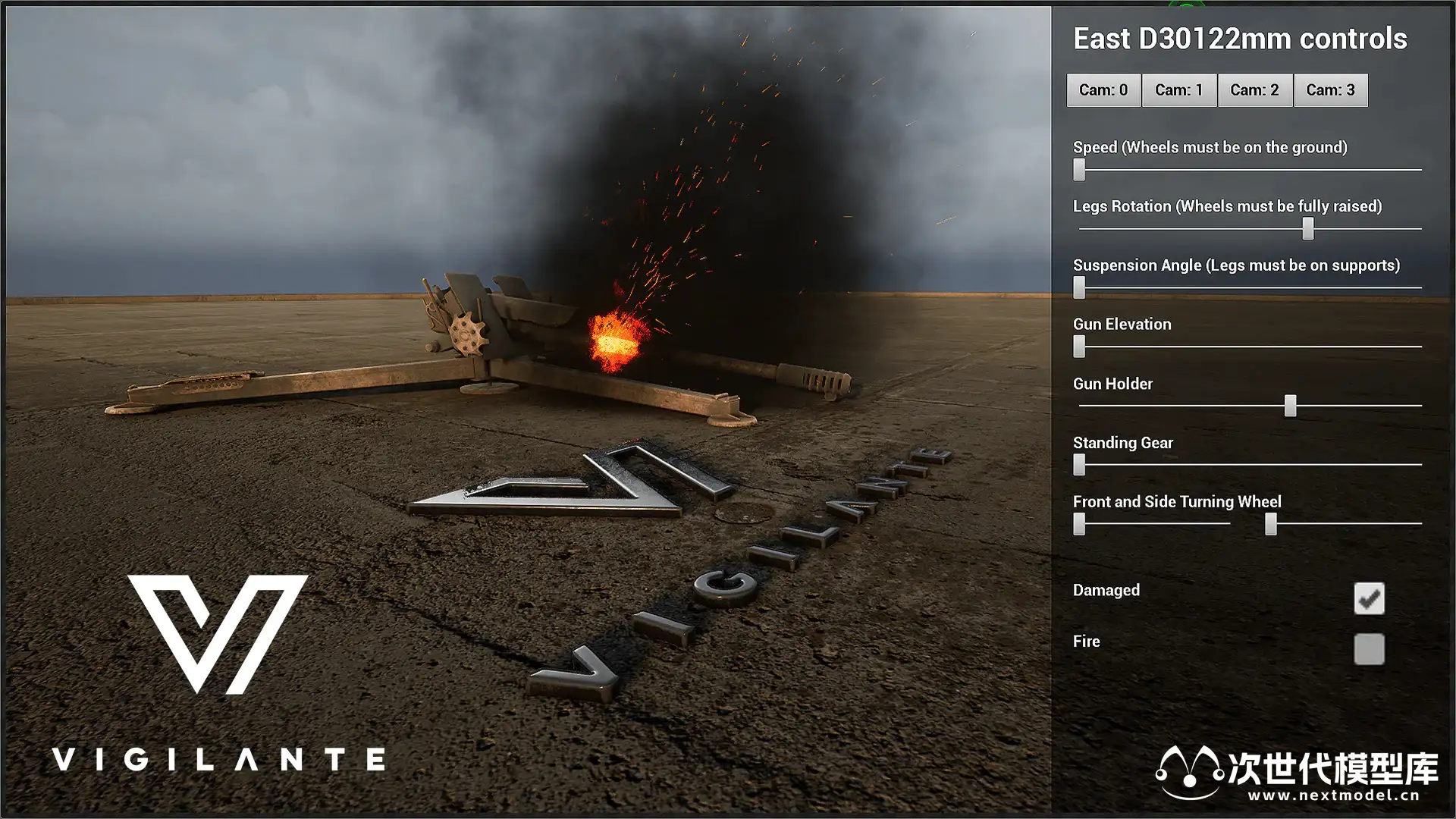1456x819 pixels.
Task: Click the Front Turning Wheel slider handle
Action: click(1079, 524)
